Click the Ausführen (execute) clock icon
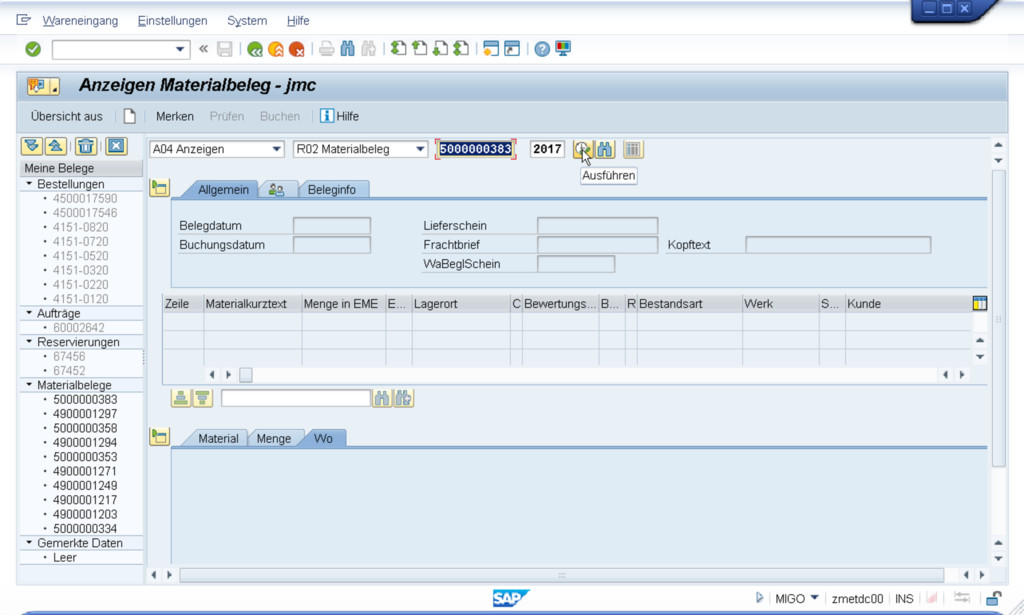 tap(583, 149)
